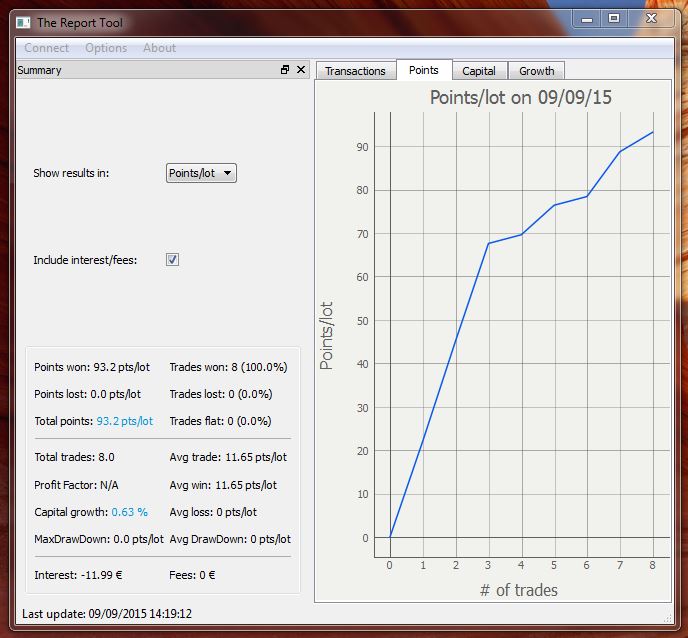This screenshot has height=638, width=688.
Task: Close the Summary panel
Action: coord(301,70)
